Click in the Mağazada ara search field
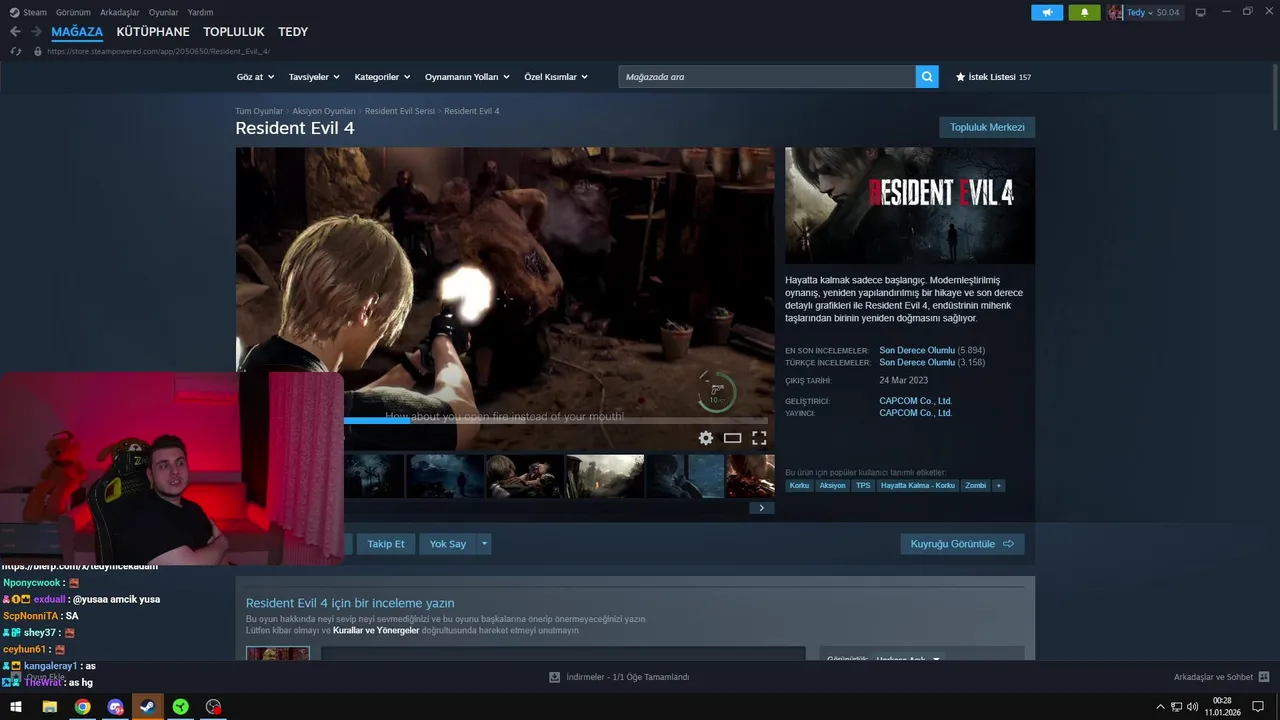This screenshot has height=720, width=1280. [767, 77]
